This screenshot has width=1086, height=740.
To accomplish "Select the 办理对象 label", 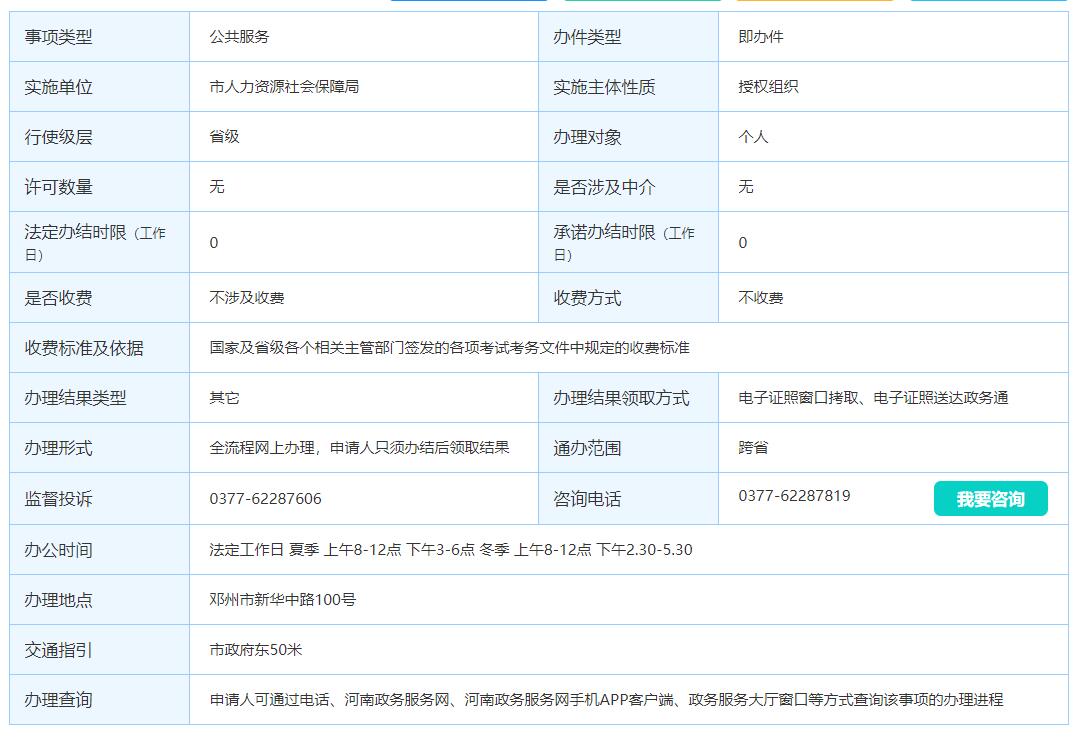I will tap(587, 136).
